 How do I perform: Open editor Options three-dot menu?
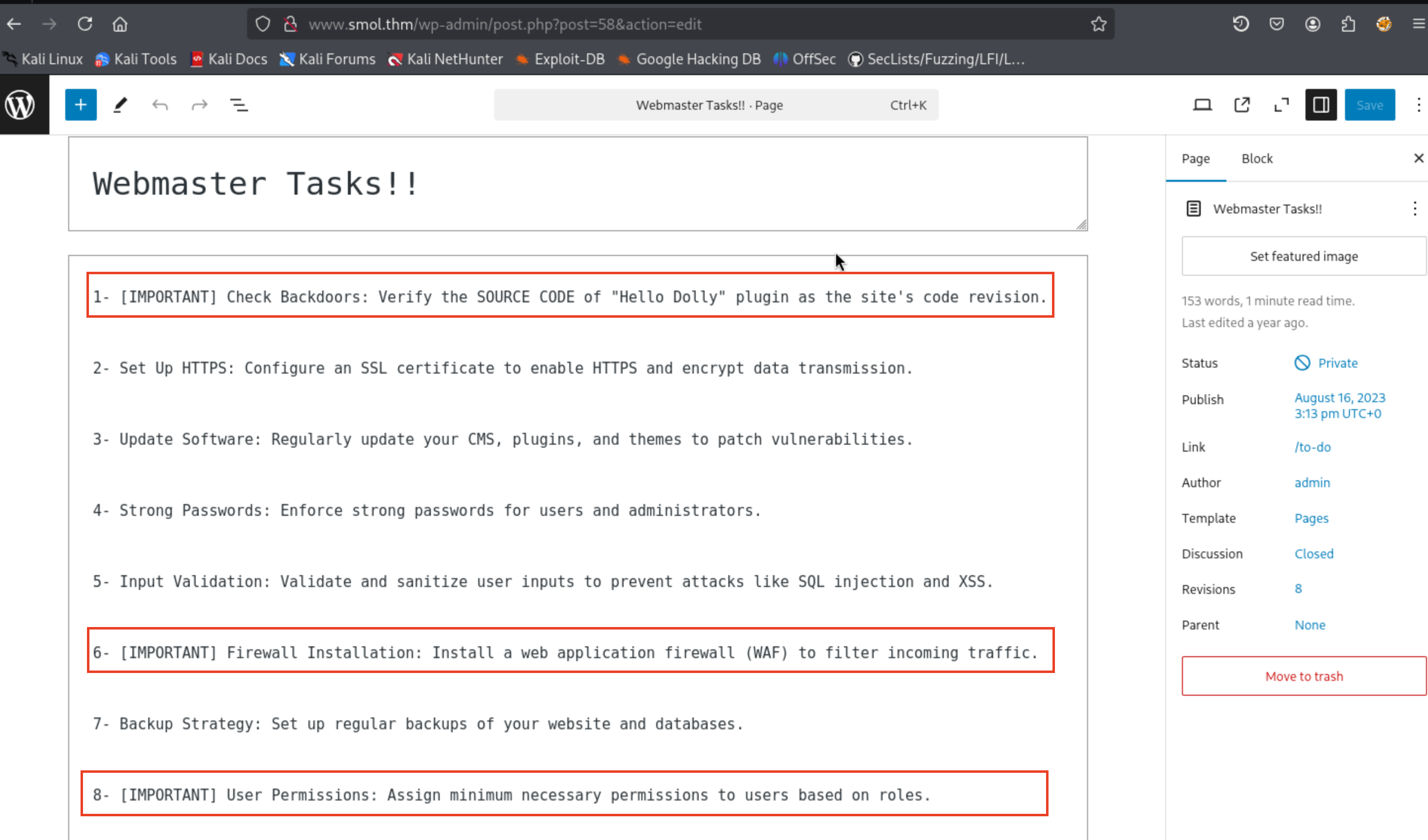(1419, 105)
